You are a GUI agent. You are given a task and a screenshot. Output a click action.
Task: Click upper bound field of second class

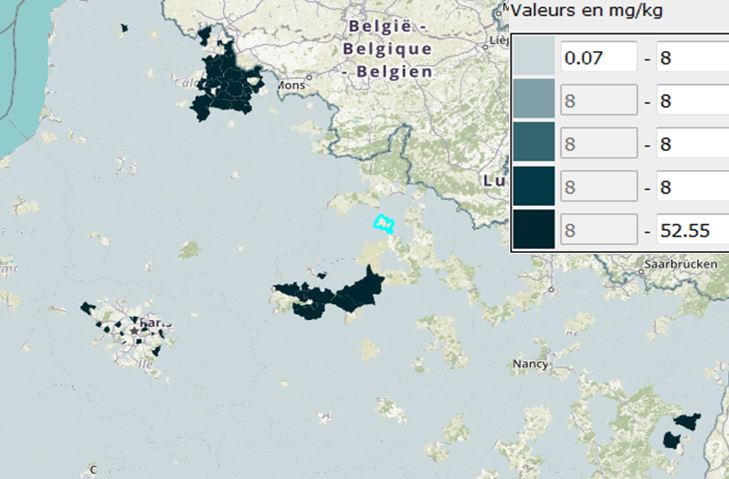coord(691,101)
